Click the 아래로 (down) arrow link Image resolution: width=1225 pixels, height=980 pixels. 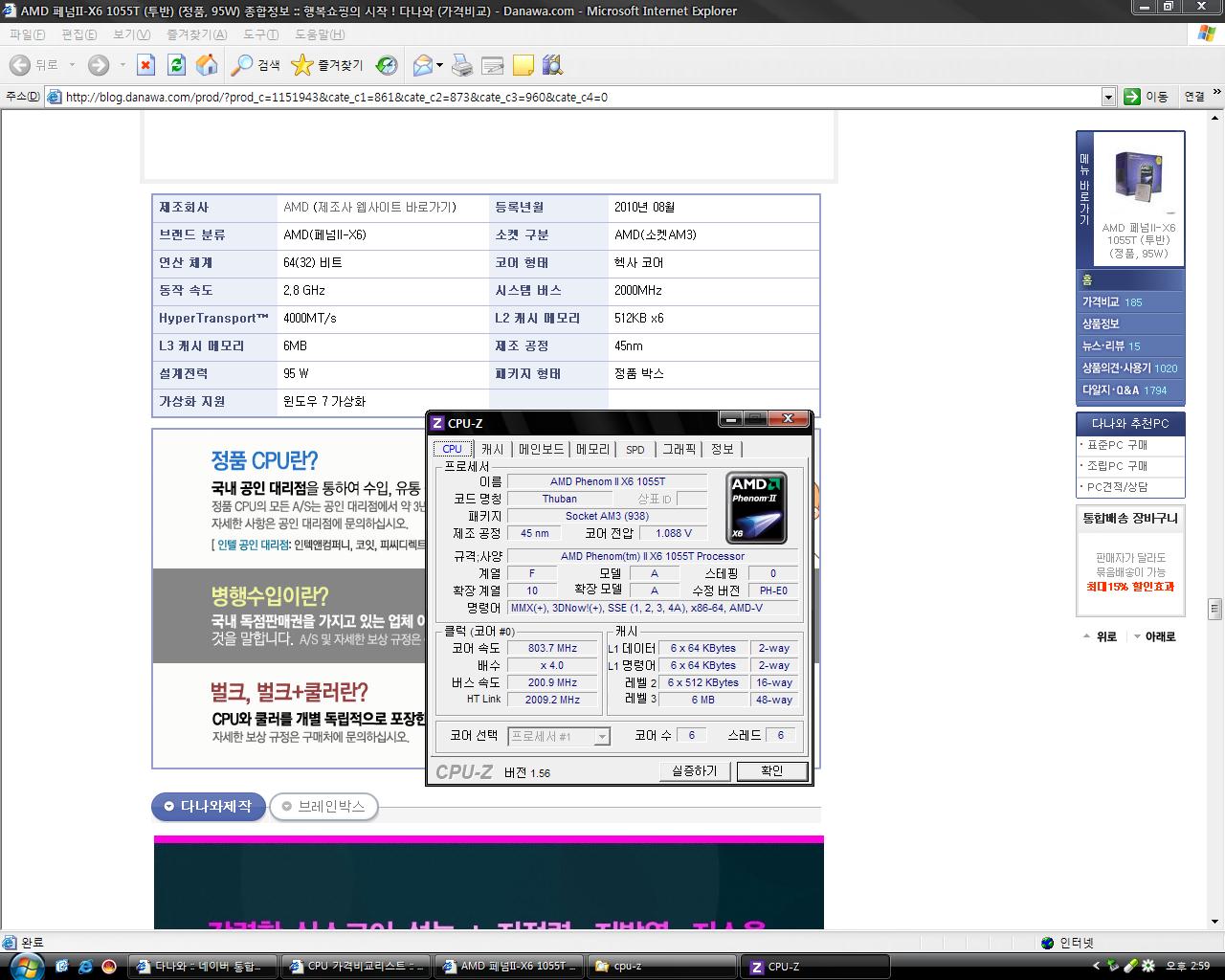(1154, 636)
